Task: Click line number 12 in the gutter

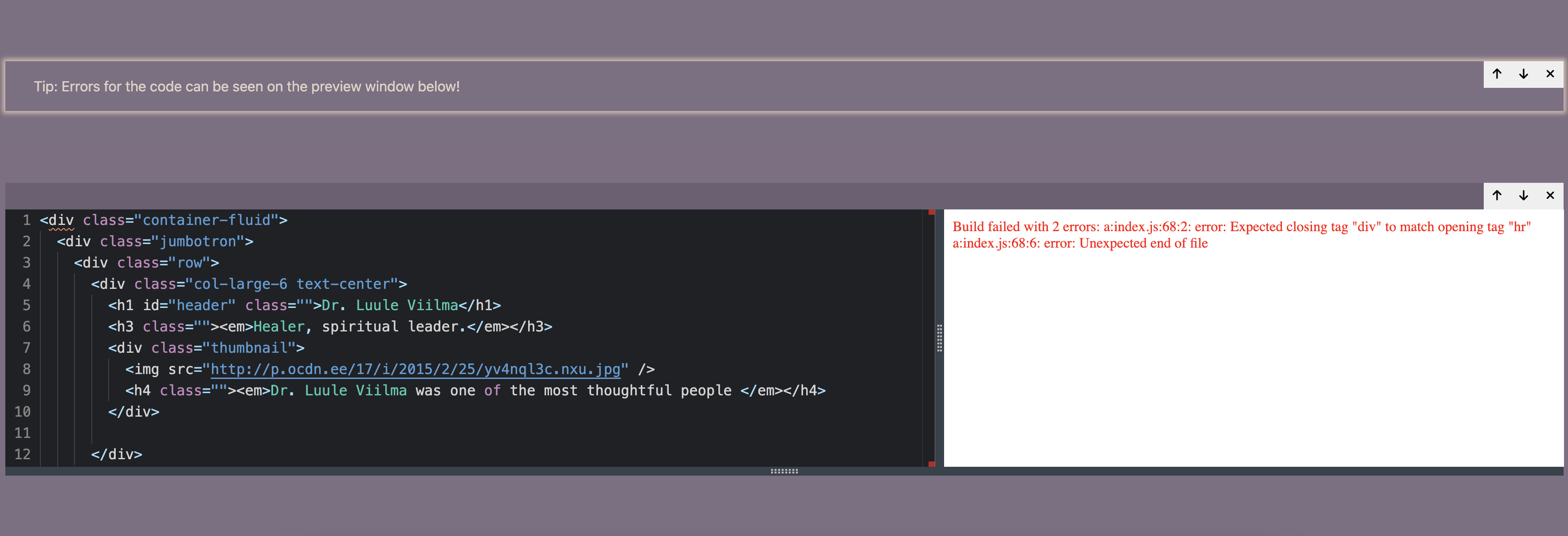Action: click(23, 454)
